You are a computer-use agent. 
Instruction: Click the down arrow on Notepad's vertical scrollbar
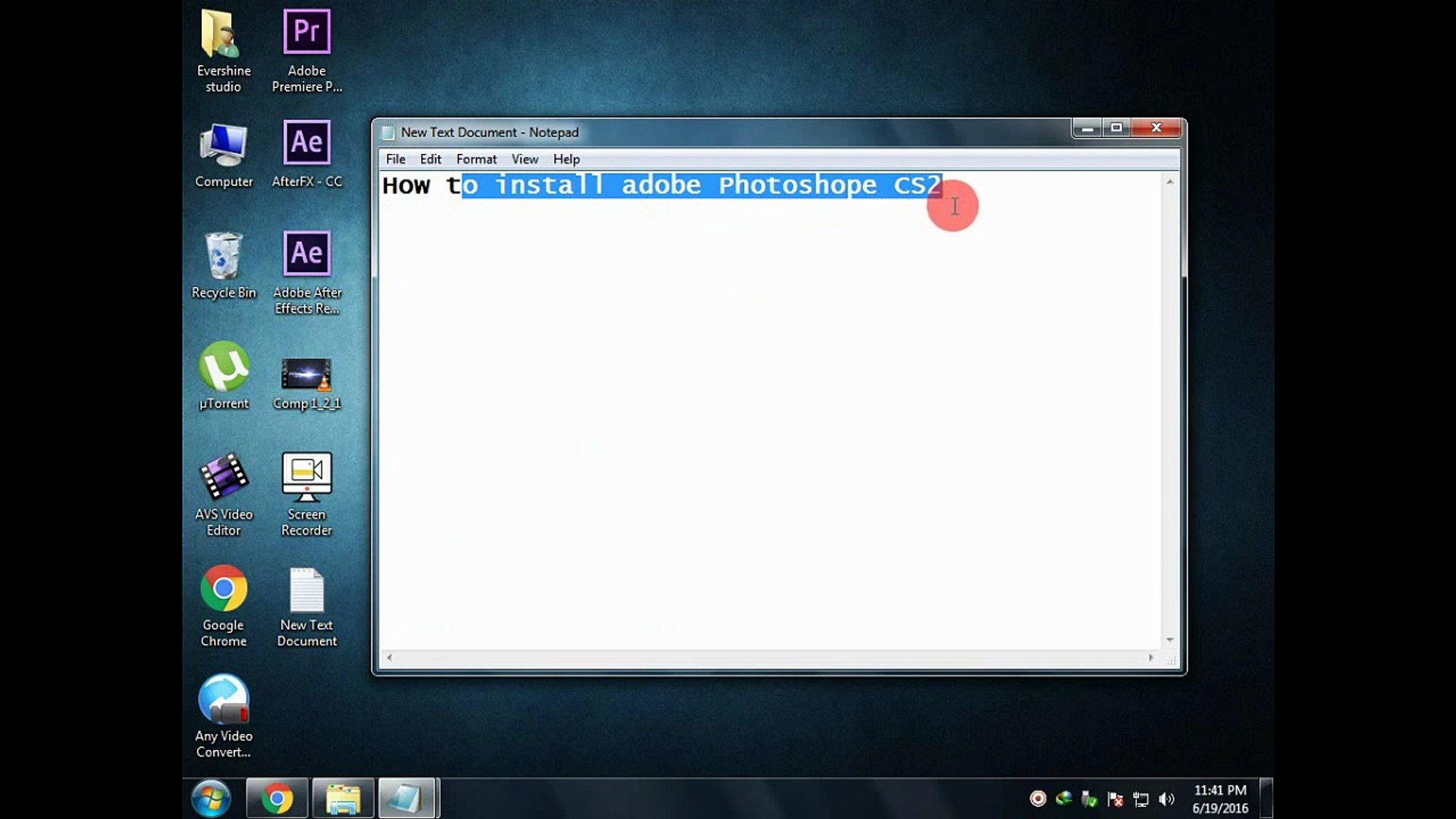[x=1171, y=639]
